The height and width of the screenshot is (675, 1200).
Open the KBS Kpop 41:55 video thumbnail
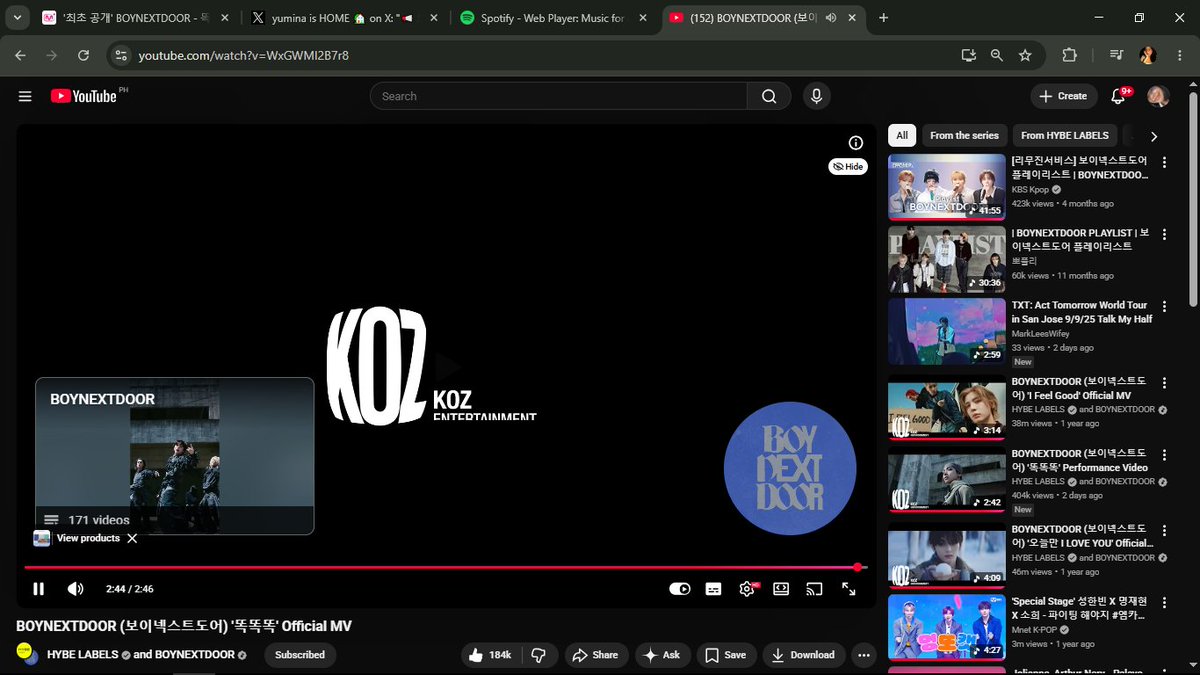pyautogui.click(x=947, y=186)
